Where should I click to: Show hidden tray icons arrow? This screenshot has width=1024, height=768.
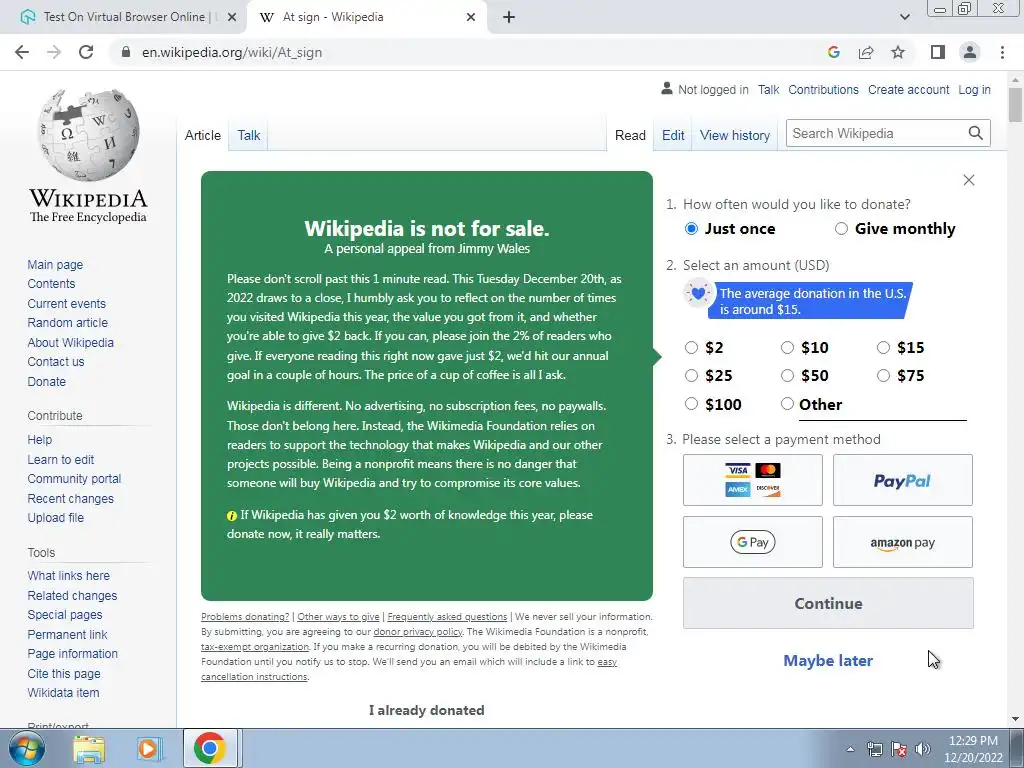click(850, 749)
